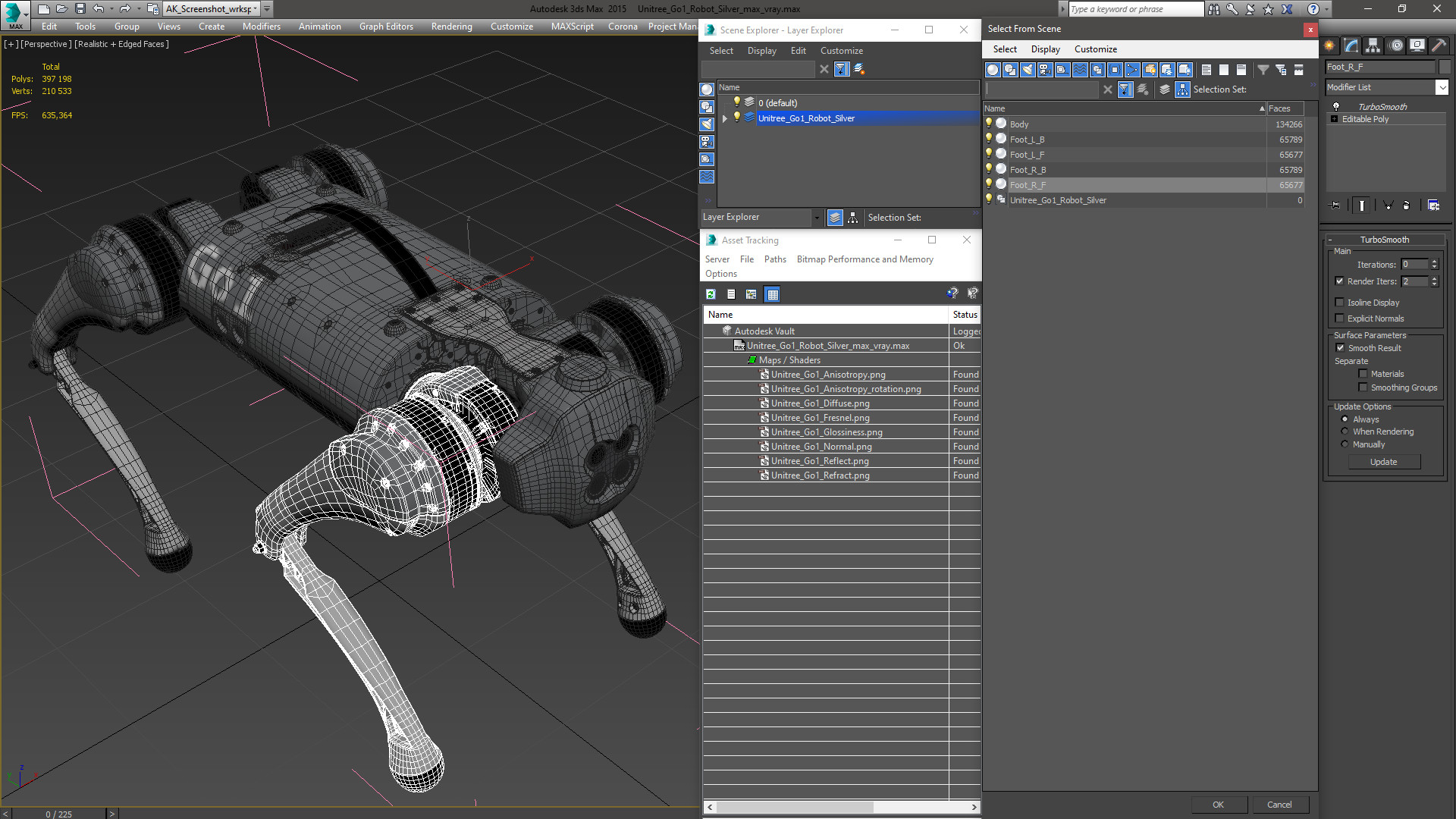Enable Separate by Smoothing Groups checkbox
1456x819 pixels.
[1363, 388]
